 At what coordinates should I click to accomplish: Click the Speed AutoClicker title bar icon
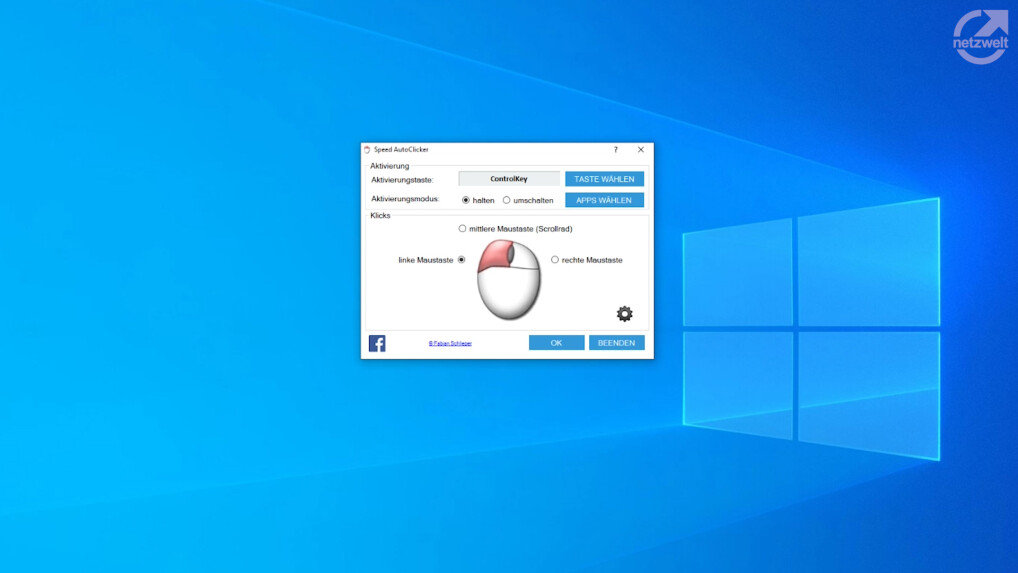[367, 150]
